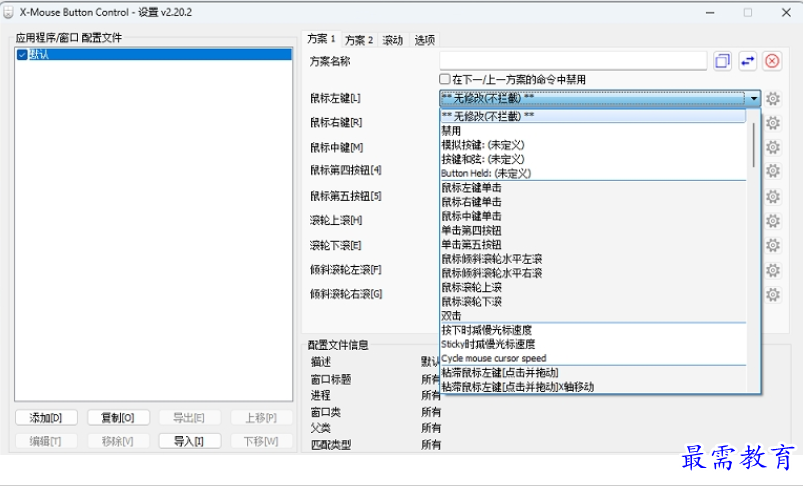Select 单击第五按钮 option
The width and height of the screenshot is (803, 489).
point(593,245)
